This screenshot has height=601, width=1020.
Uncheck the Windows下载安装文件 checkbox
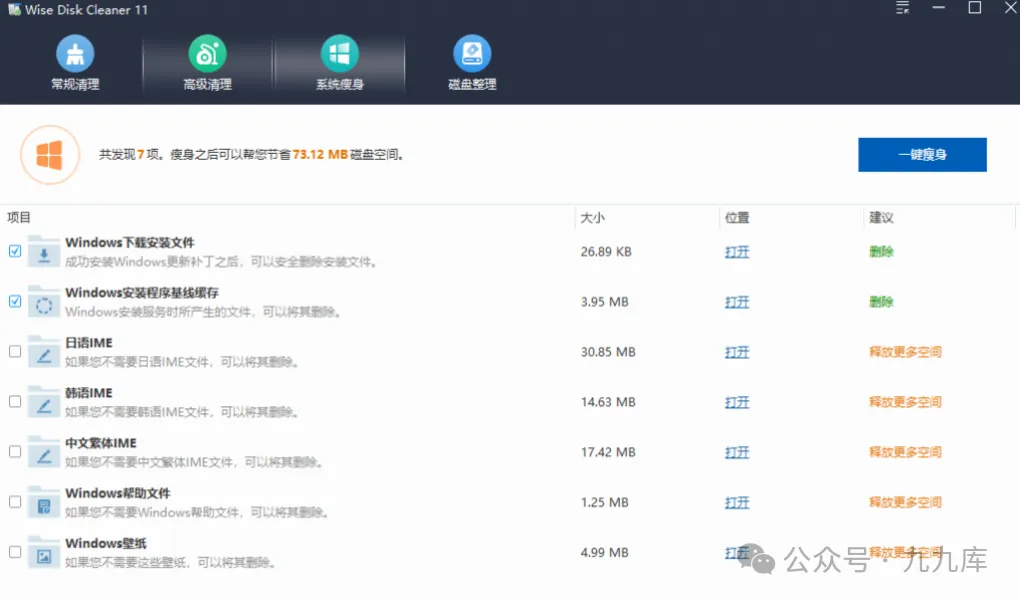[x=15, y=251]
